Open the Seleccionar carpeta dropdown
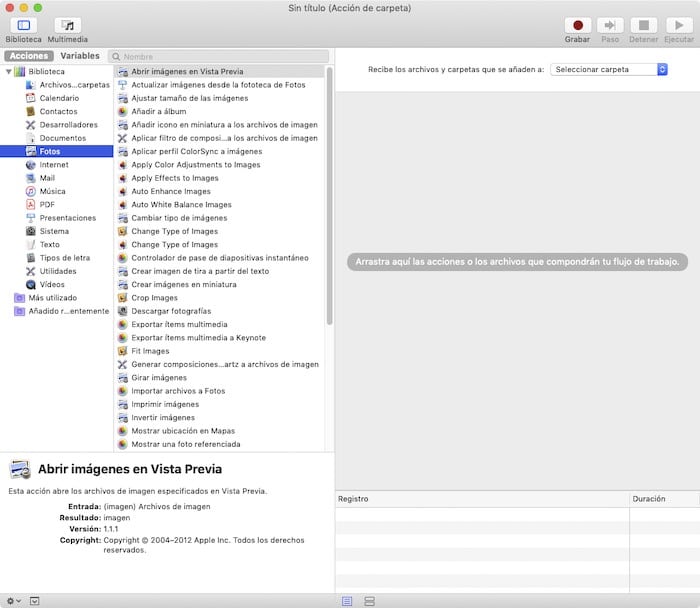700x608 pixels. [x=609, y=70]
